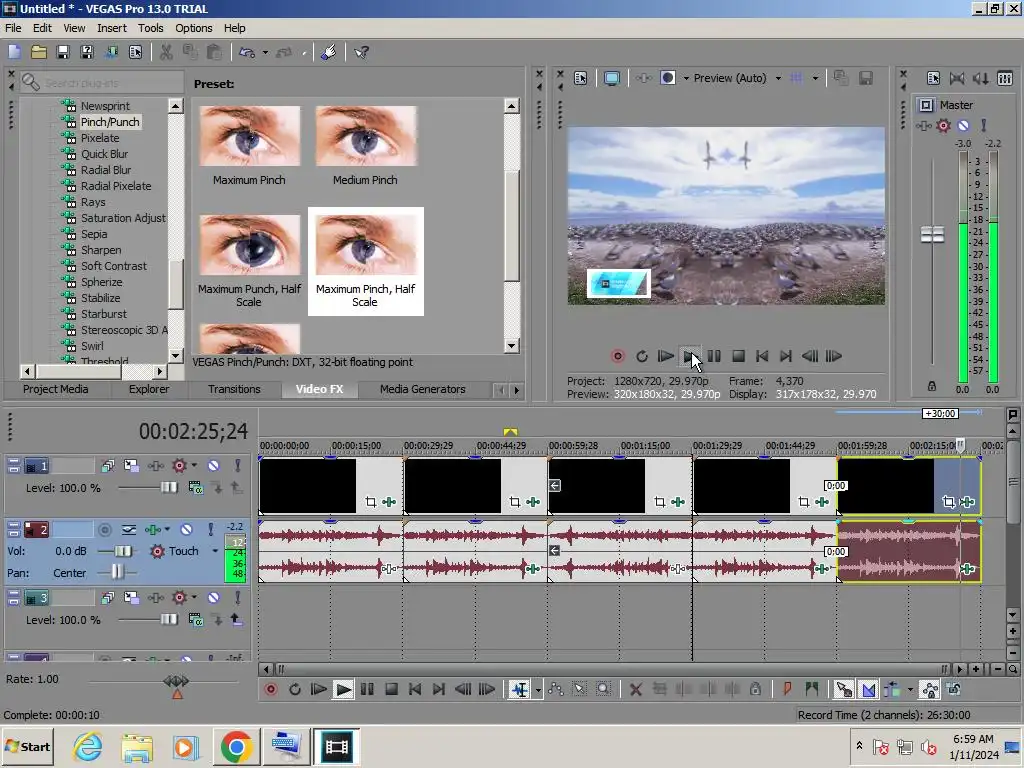Create a new project from main toolbar
1024x768 pixels.
[x=14, y=52]
